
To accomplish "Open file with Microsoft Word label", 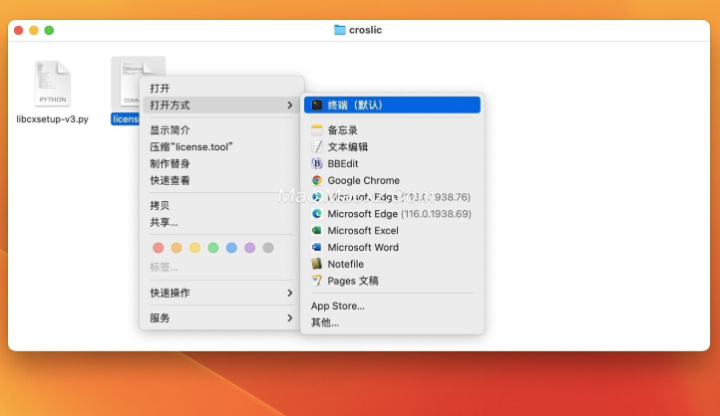I will 363,247.
